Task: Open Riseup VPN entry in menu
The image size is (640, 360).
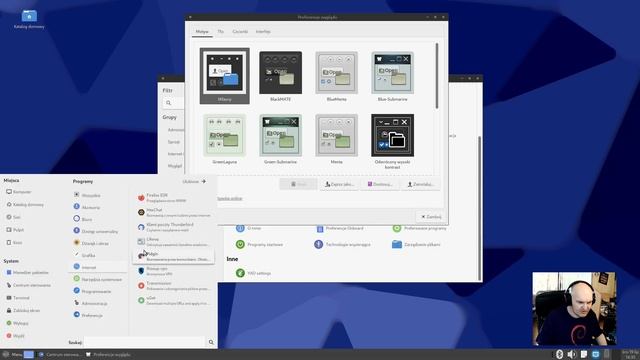Action: click(x=173, y=271)
